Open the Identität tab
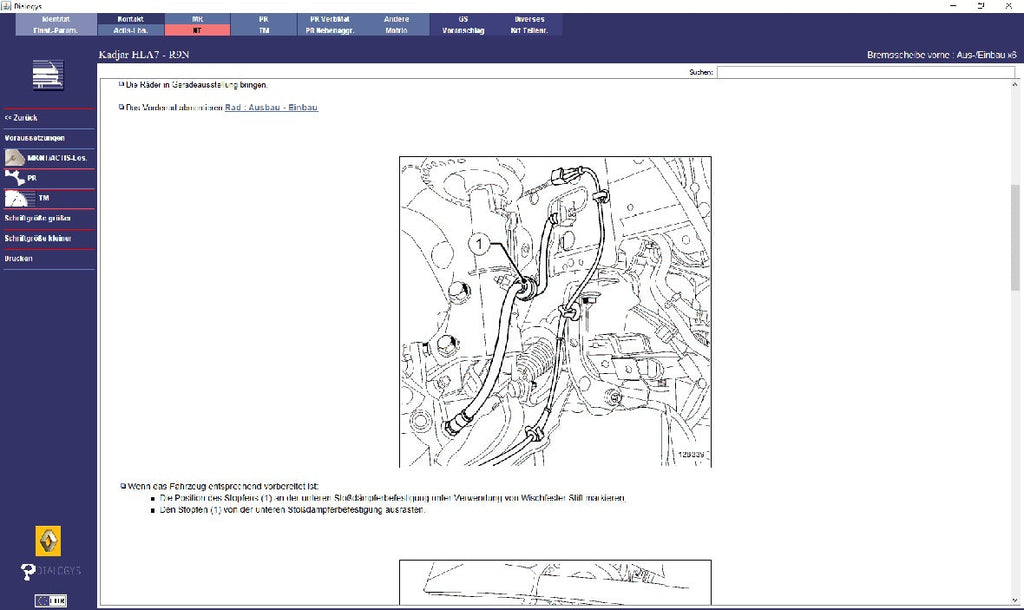The width and height of the screenshot is (1024, 610). 56,19
